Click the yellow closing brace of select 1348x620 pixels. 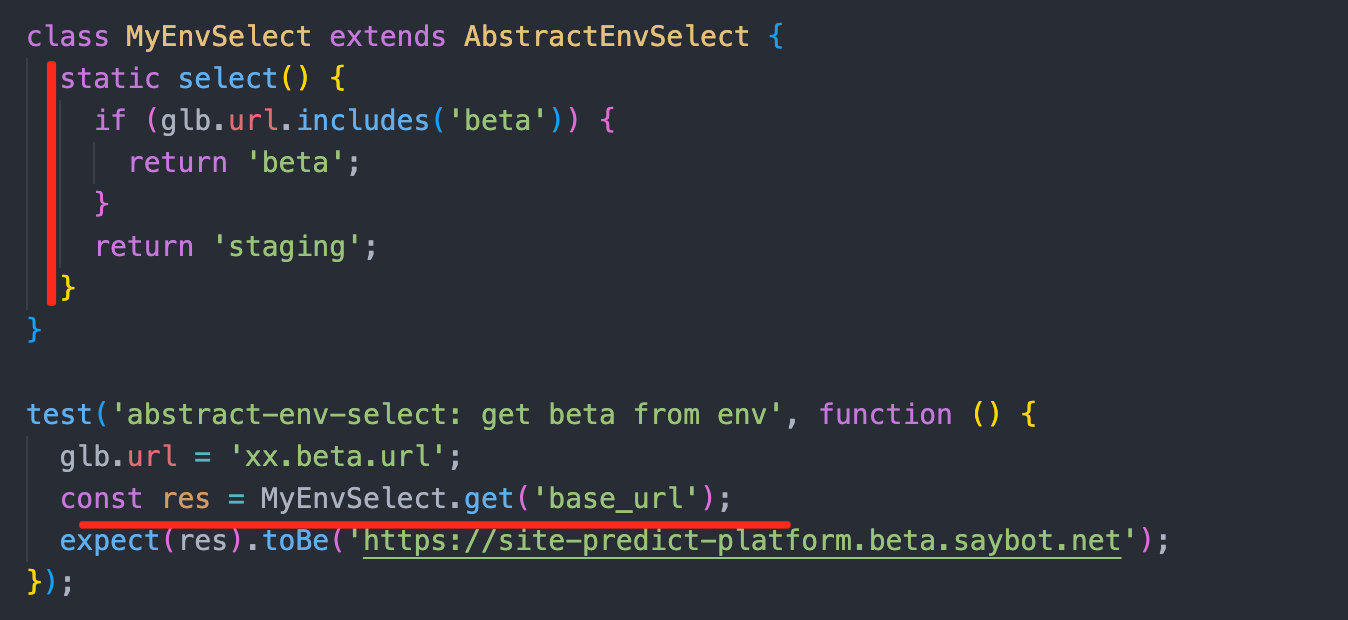68,288
